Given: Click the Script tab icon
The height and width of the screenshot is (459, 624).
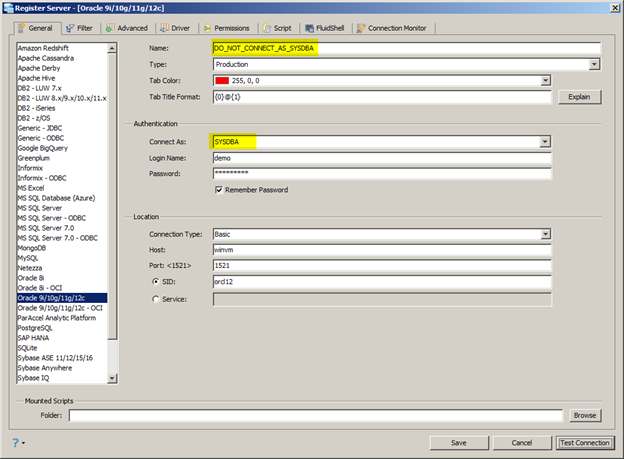Looking at the screenshot, I should click(x=267, y=28).
